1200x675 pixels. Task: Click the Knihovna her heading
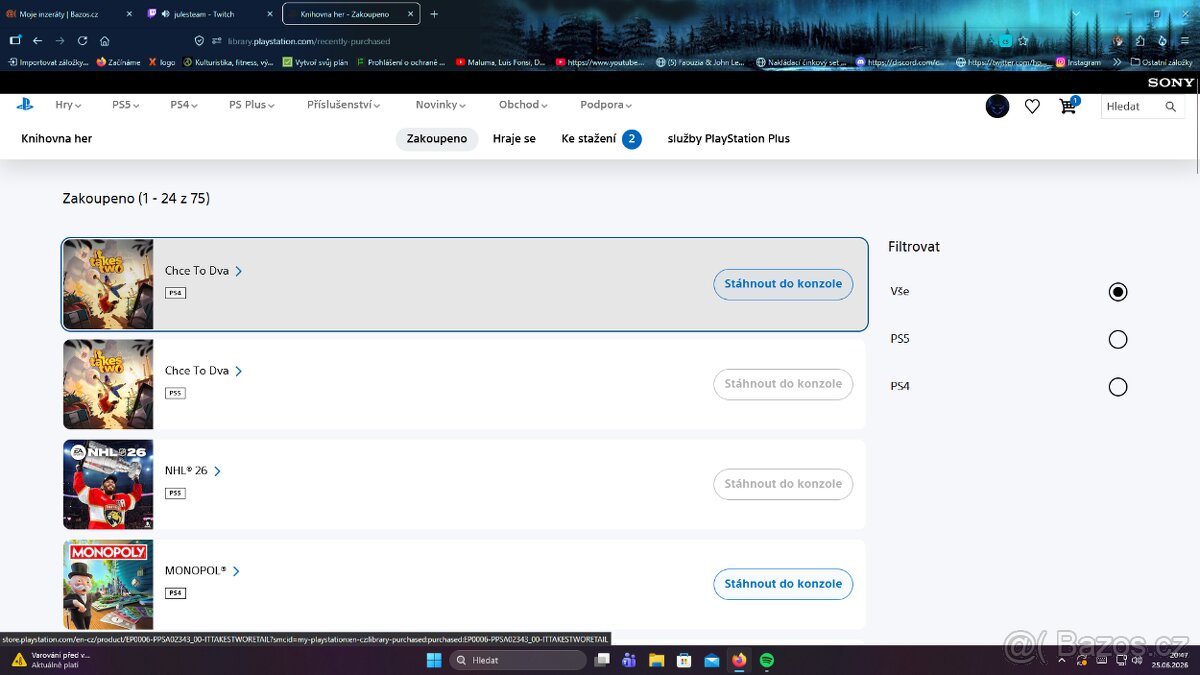[56, 139]
